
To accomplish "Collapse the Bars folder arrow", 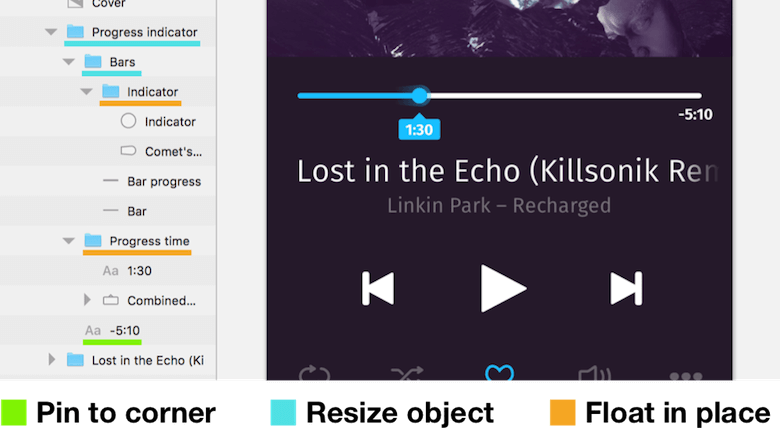I will 69,62.
